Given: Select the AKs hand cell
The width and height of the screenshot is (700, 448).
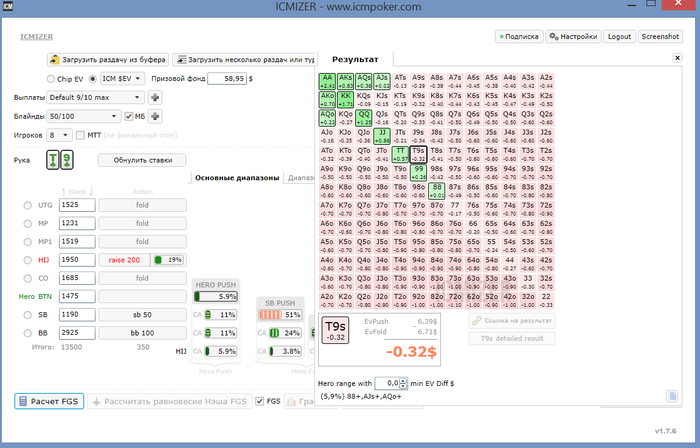Looking at the screenshot, I should (346, 81).
